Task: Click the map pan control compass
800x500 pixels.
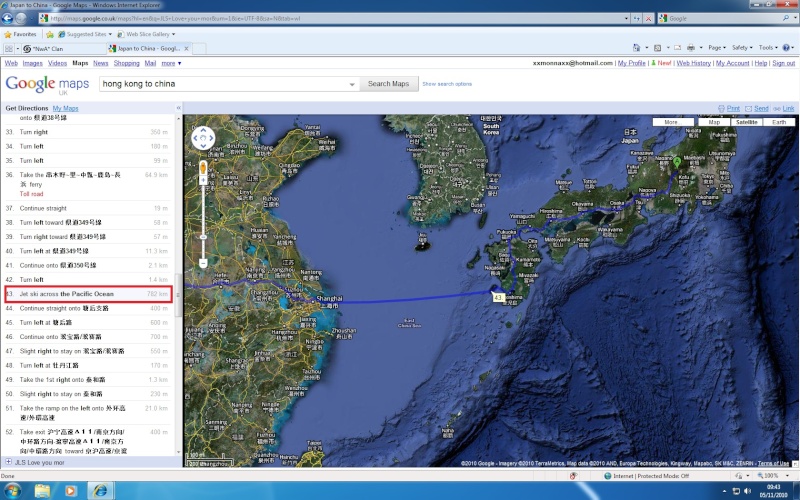Action: click(203, 138)
